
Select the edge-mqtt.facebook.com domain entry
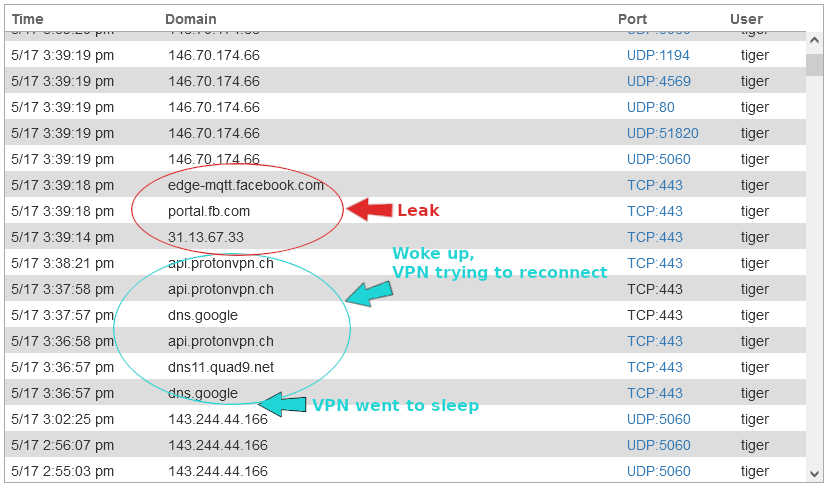click(246, 185)
